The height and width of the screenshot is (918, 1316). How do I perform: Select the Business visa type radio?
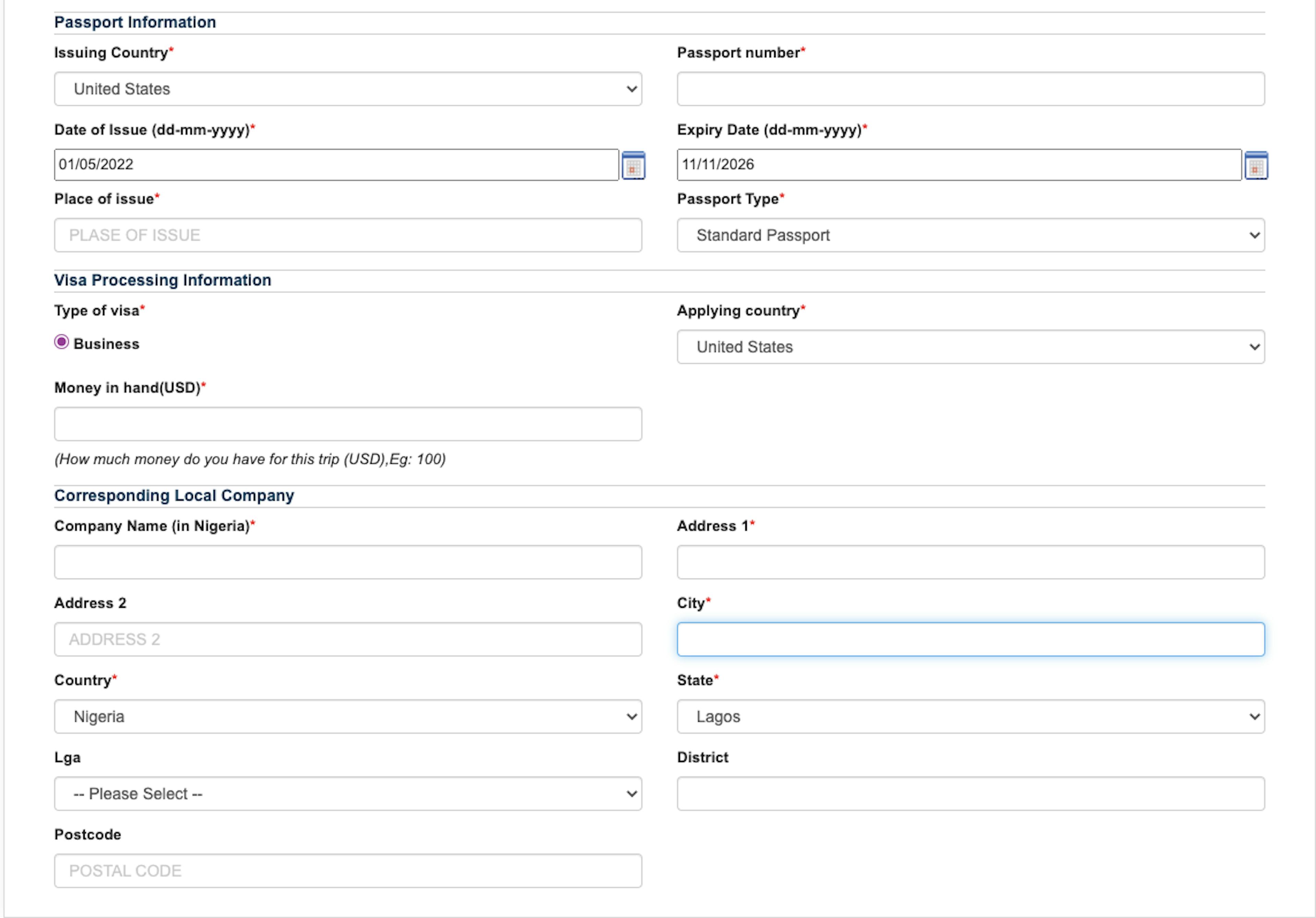point(61,342)
